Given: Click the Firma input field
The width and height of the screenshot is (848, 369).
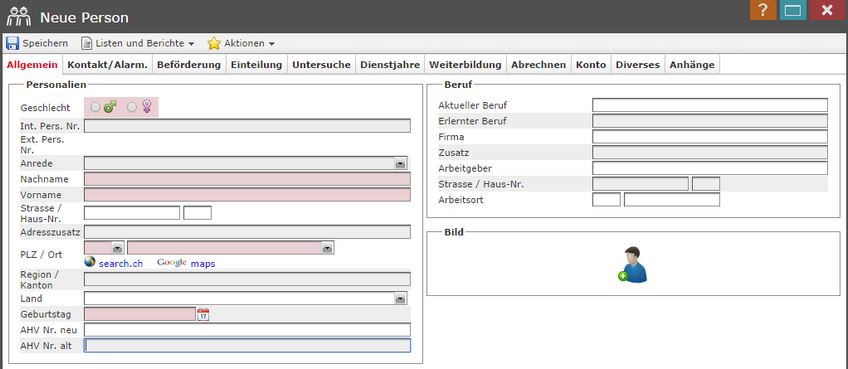Looking at the screenshot, I should click(x=710, y=136).
